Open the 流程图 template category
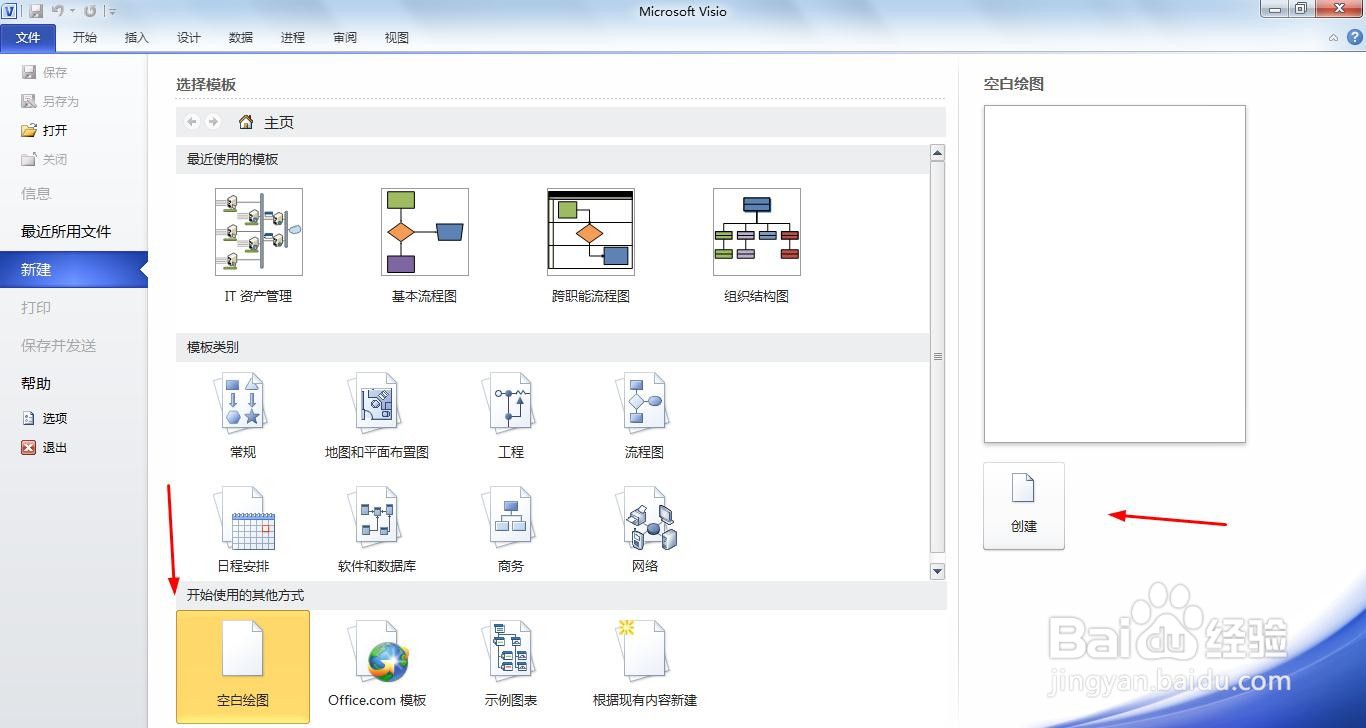The width and height of the screenshot is (1366, 728). click(x=645, y=416)
